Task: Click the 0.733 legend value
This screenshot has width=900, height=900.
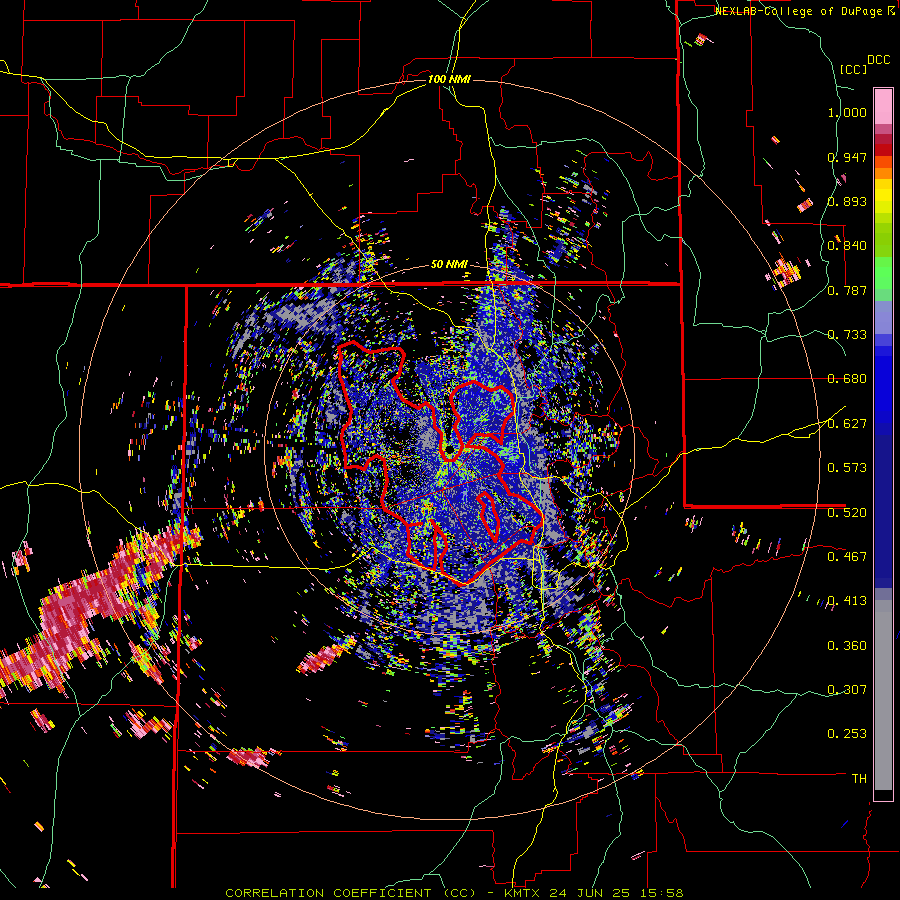Action: [x=847, y=335]
